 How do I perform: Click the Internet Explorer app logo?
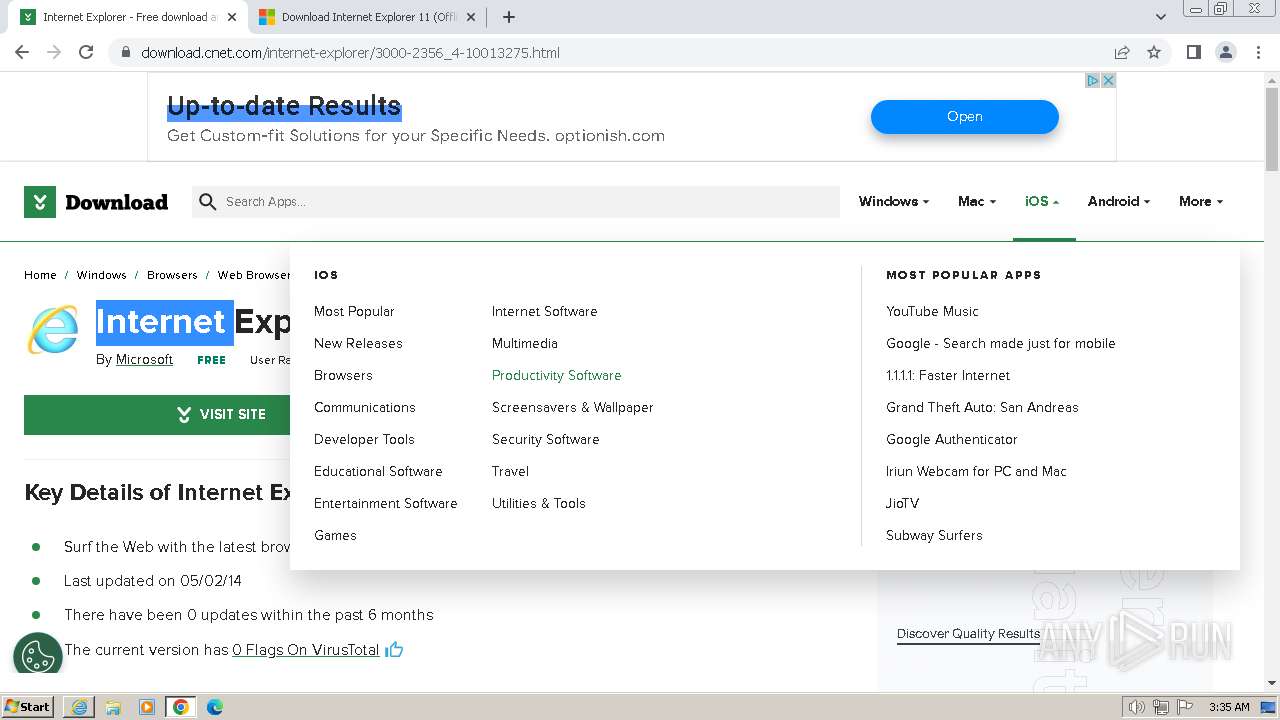(x=54, y=330)
